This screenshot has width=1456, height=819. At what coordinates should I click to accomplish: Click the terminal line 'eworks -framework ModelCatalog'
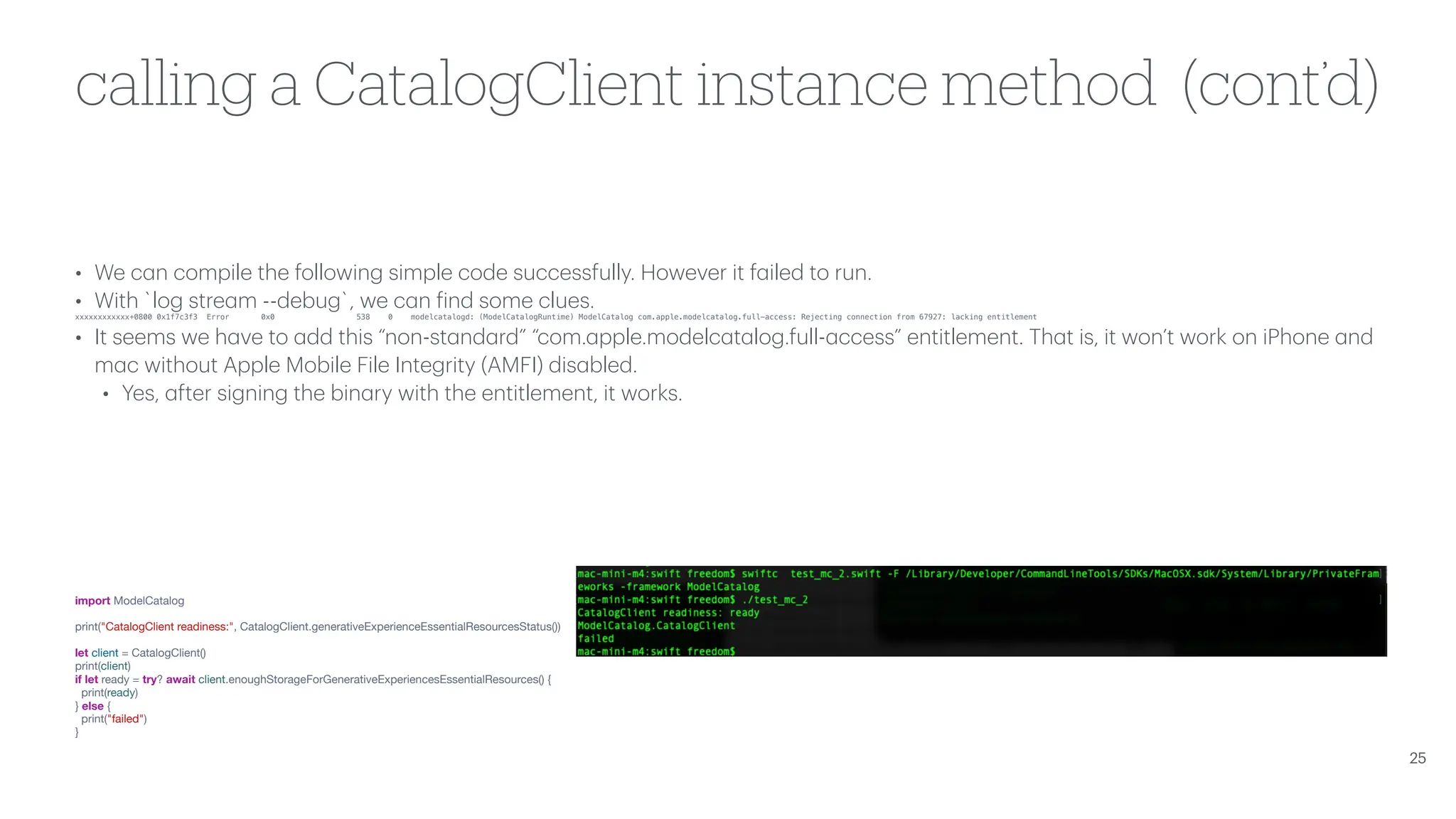pos(668,587)
